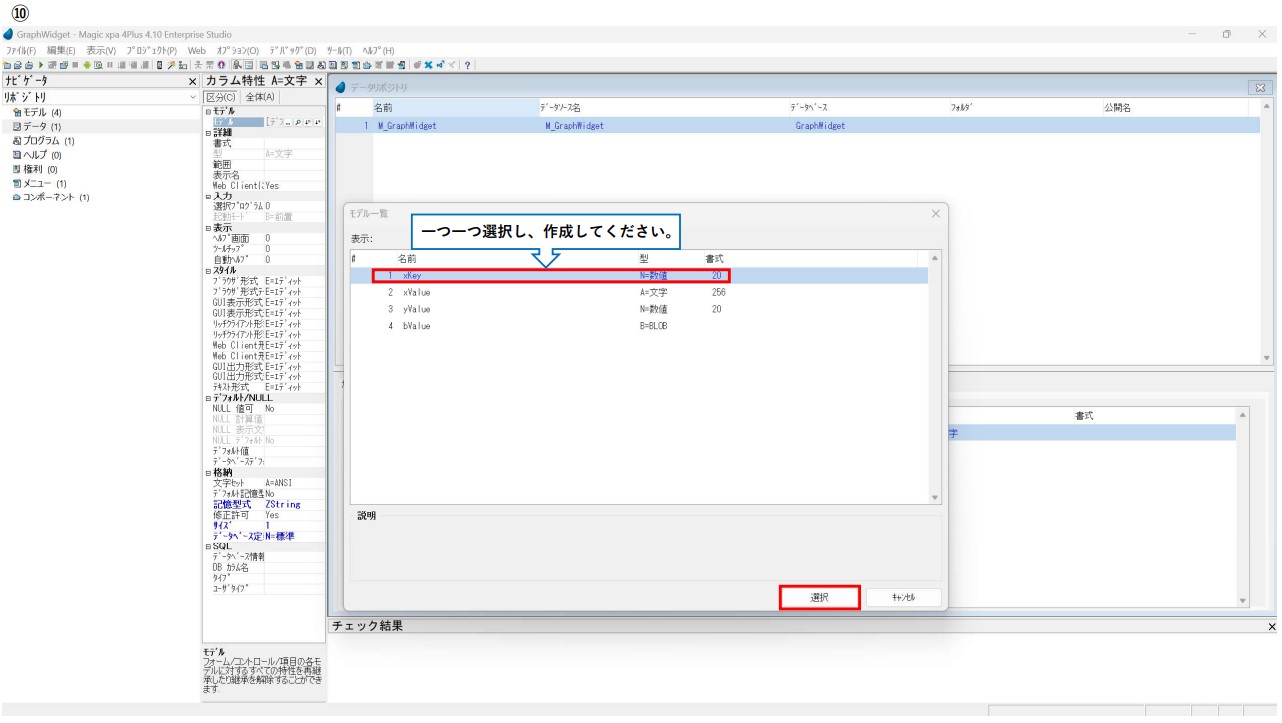The image size is (1282, 723).
Task: Switch to the 全体(A) properties tab
Action: [x=260, y=97]
